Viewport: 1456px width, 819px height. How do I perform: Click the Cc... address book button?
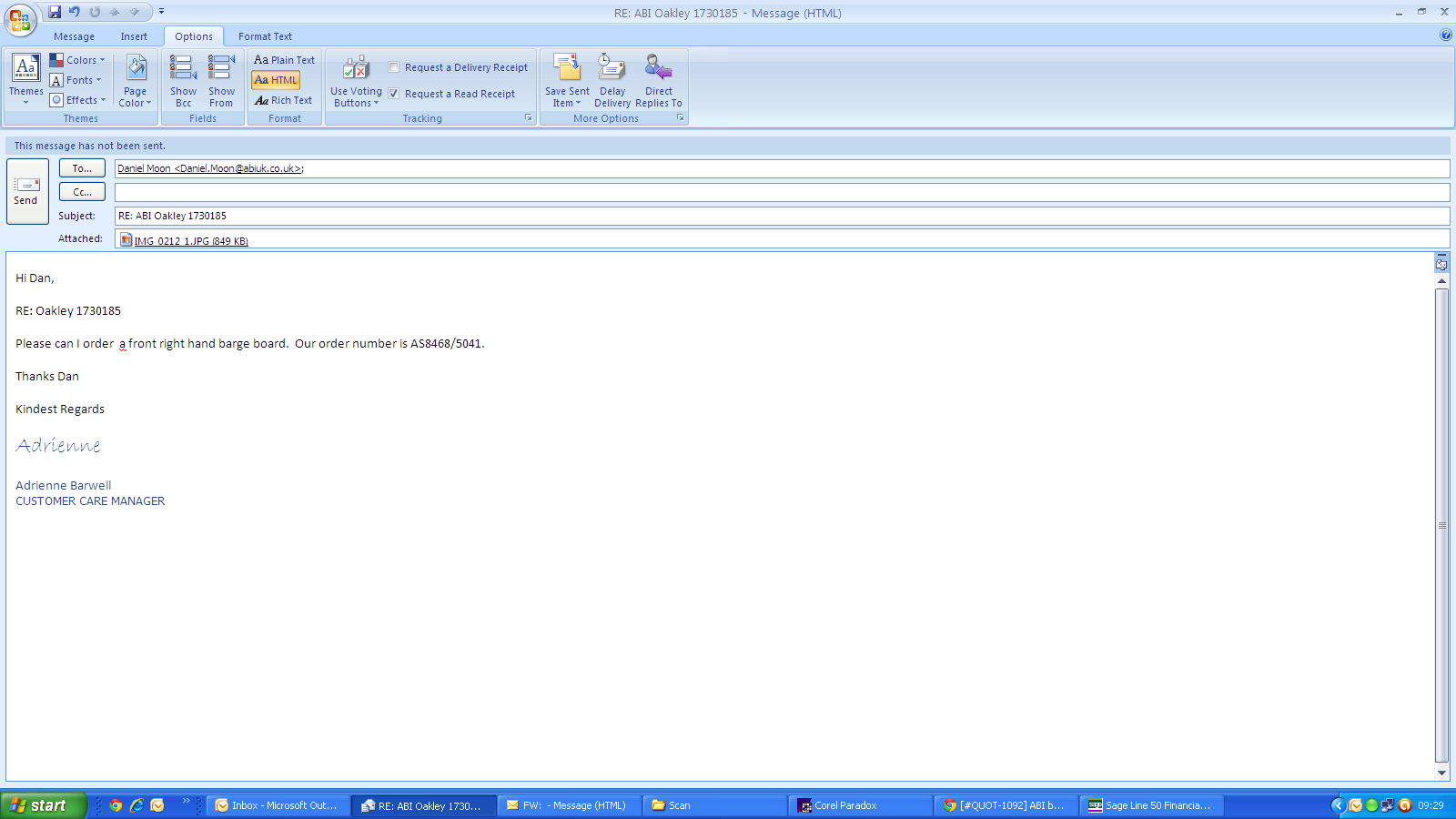pos(82,192)
